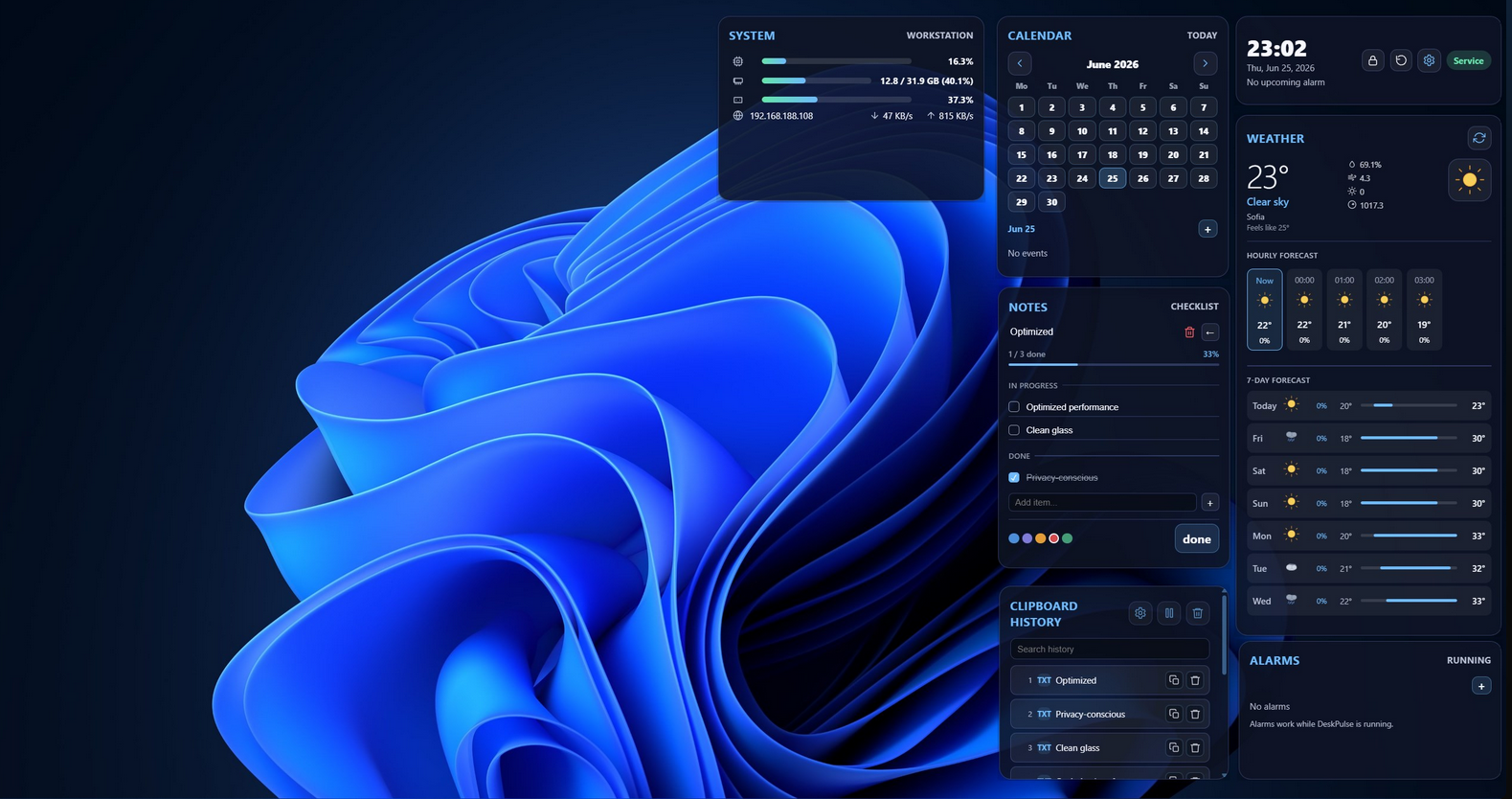Pick the orange note color swatch
This screenshot has width=1512, height=799.
tap(1041, 538)
